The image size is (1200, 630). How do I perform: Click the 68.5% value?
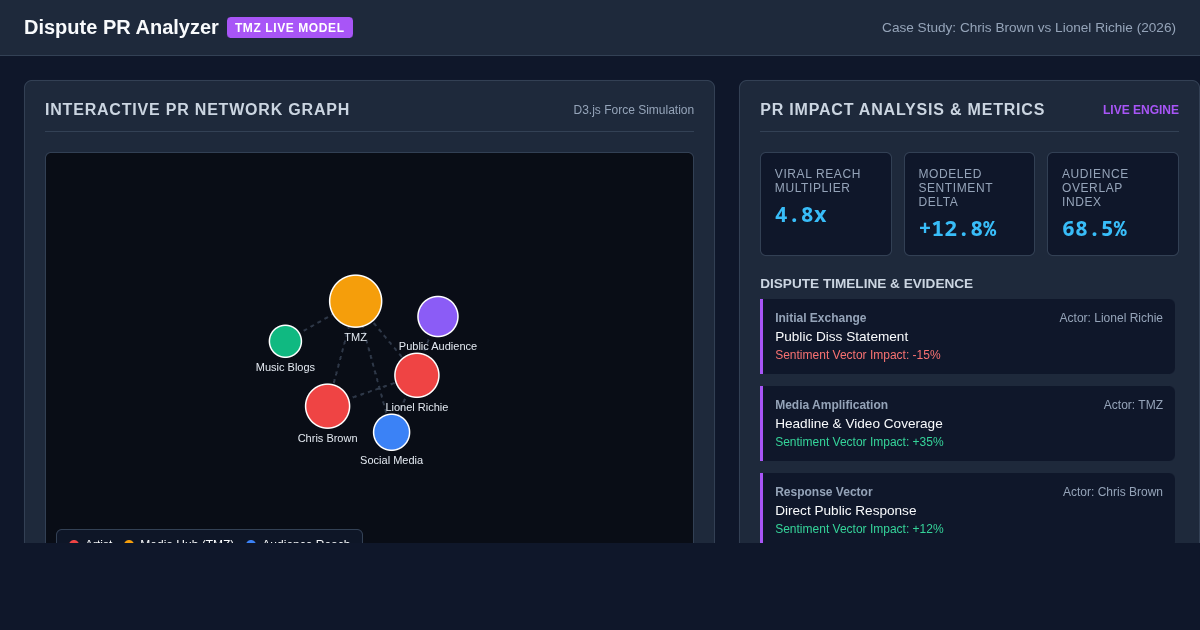point(1094,229)
